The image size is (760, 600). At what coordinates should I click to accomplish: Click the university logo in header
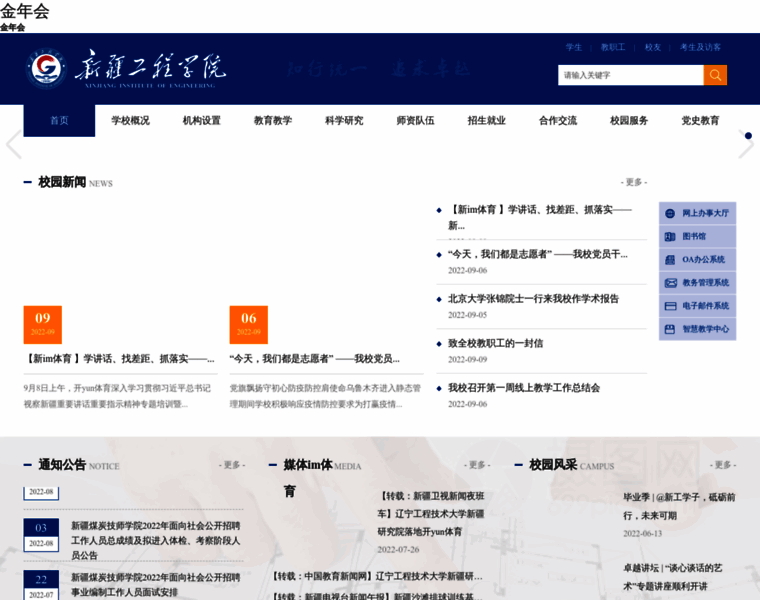126,68
